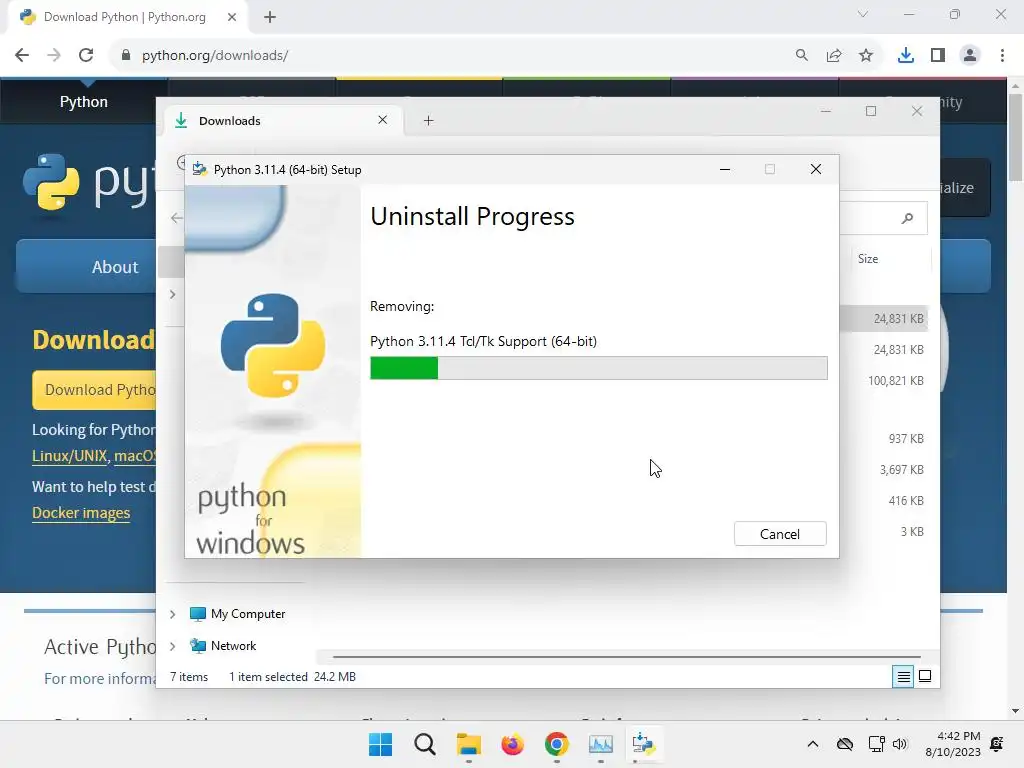This screenshot has width=1024, height=768.
Task: Share this page via Chrome share icon
Action: 834,55
